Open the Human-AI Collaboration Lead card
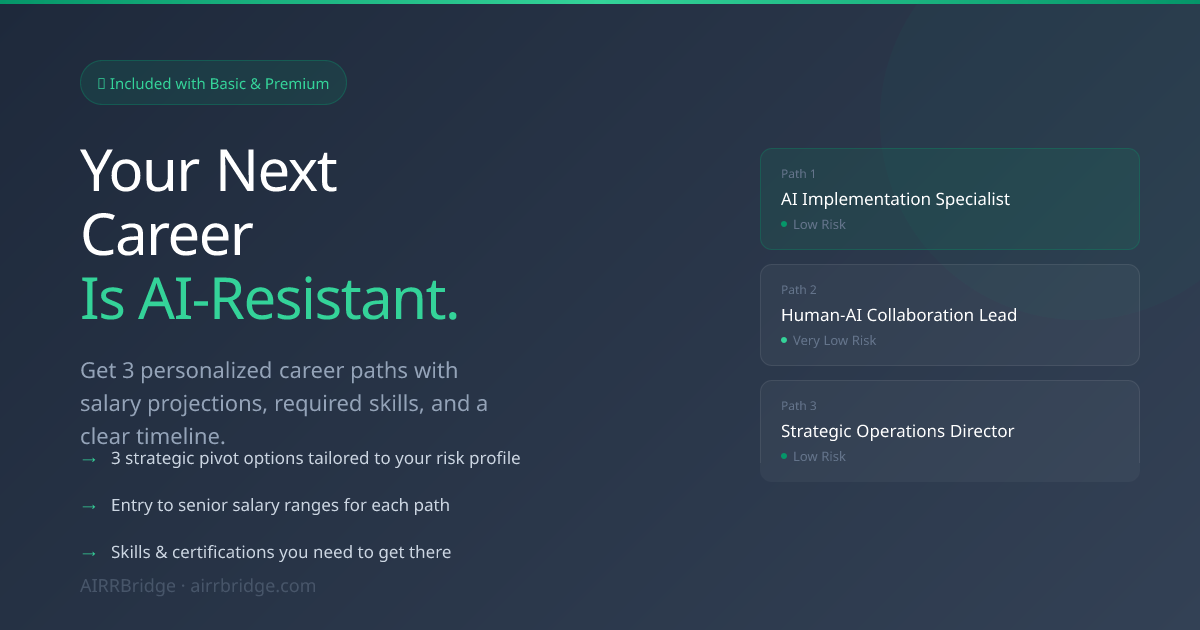Screen dimensions: 1200x630 tap(950, 315)
